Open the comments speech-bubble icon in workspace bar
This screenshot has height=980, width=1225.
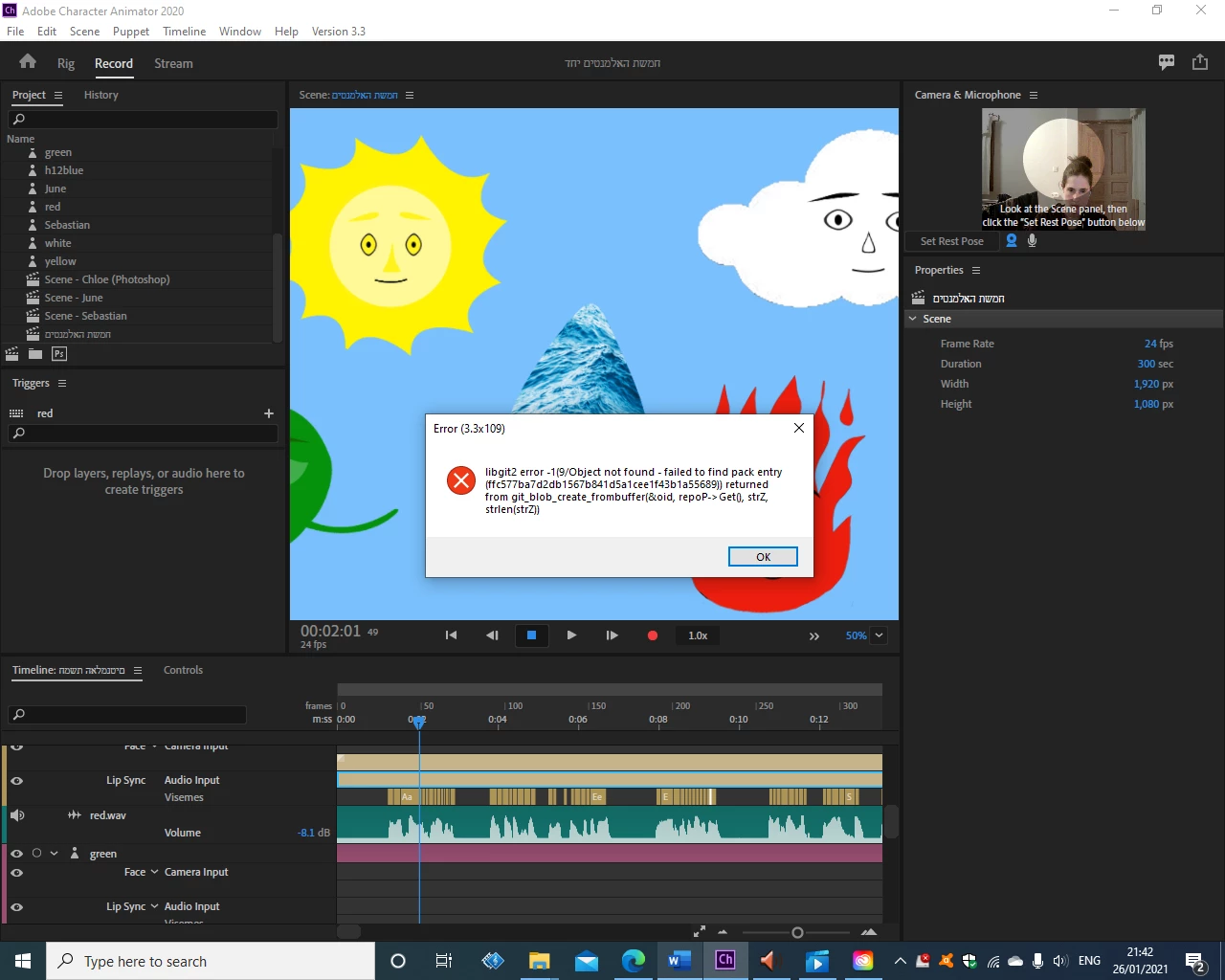coord(1167,62)
